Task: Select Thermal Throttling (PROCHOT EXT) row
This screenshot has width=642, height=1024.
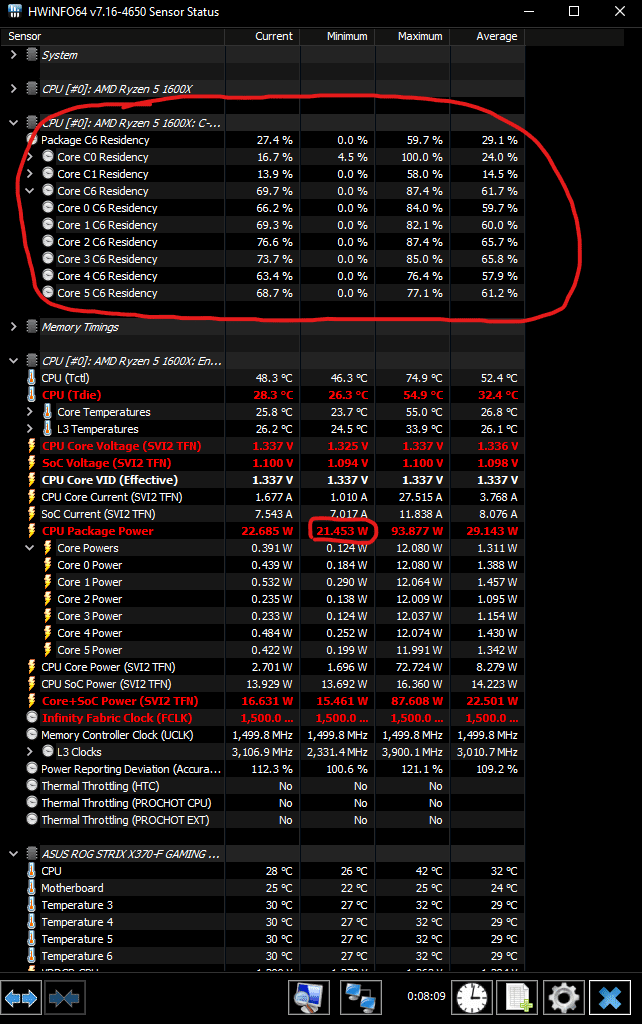Action: pyautogui.click(x=263, y=820)
